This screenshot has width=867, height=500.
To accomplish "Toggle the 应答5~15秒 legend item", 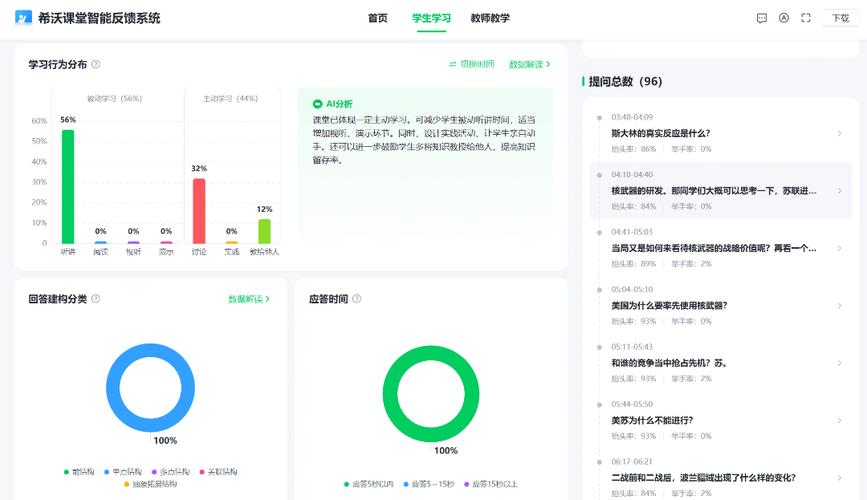I will (429, 484).
